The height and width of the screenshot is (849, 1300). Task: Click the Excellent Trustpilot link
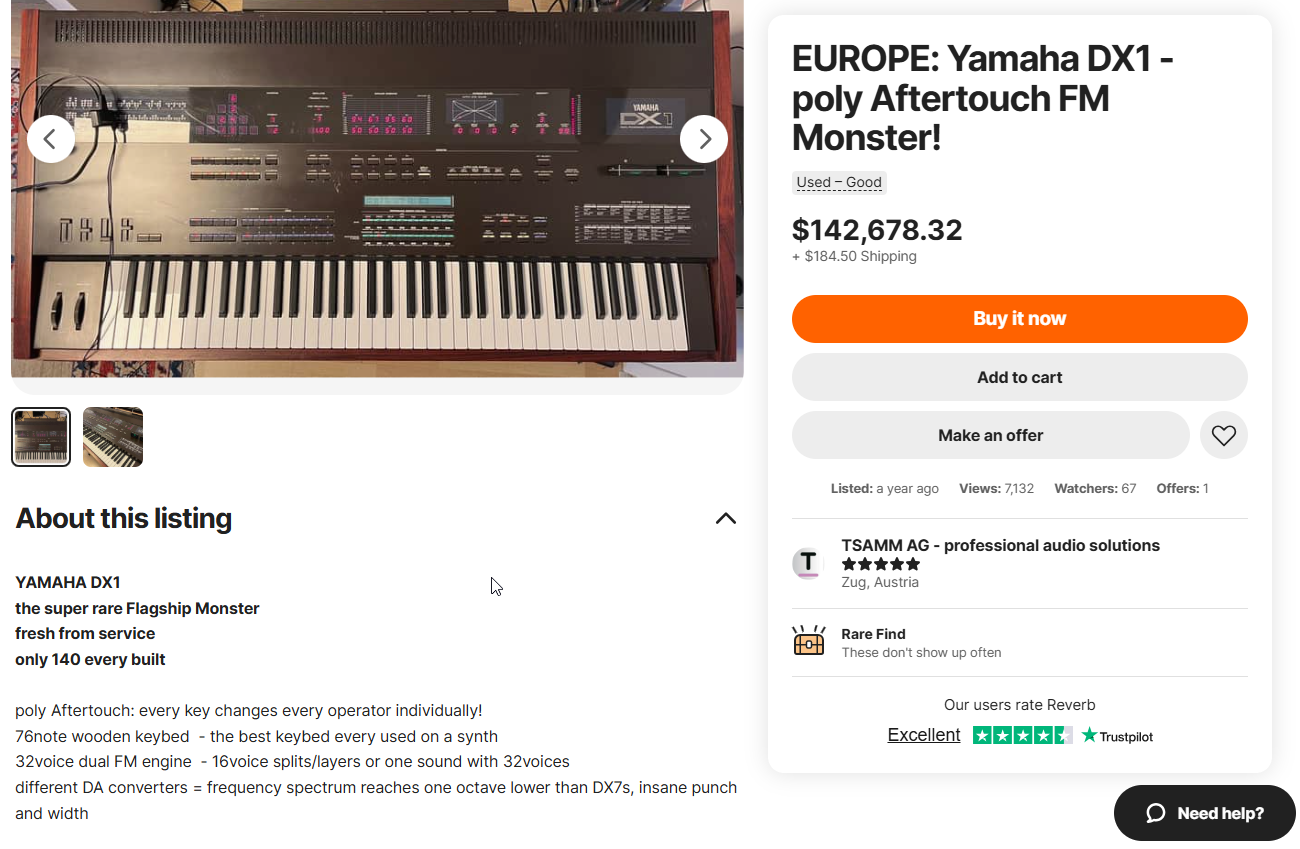click(923, 735)
